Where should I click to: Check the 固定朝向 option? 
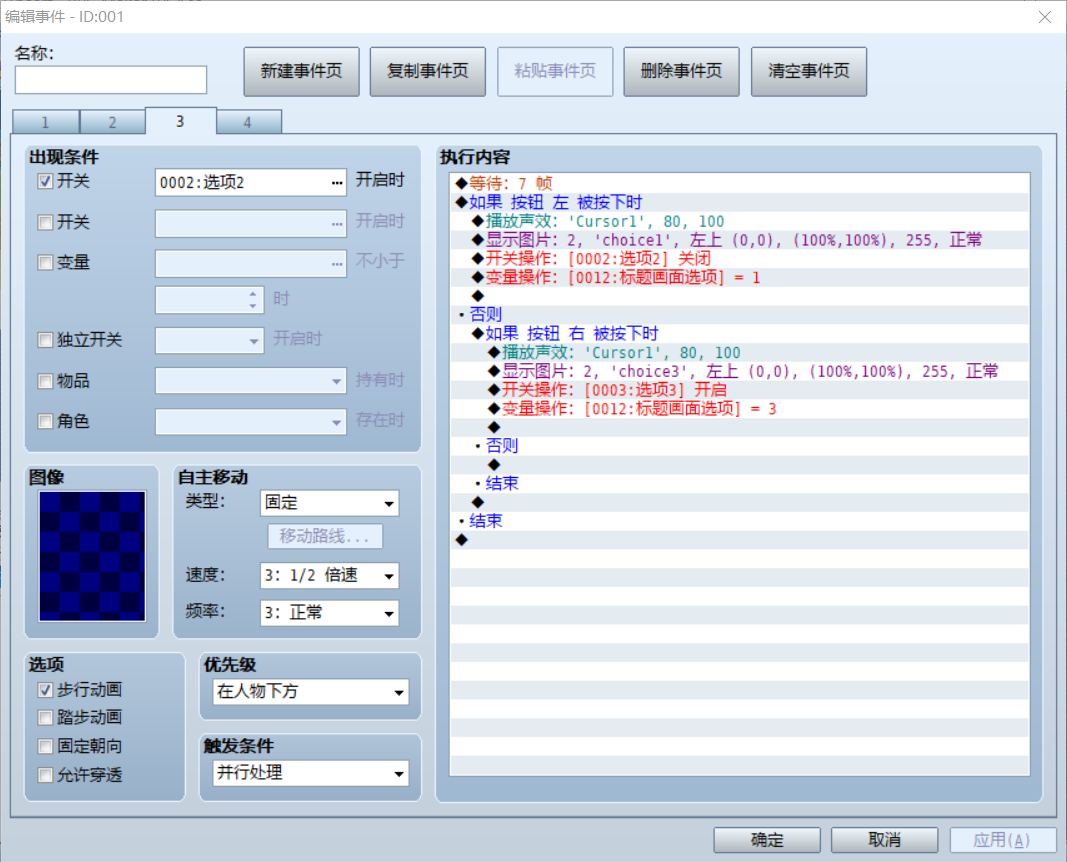46,746
